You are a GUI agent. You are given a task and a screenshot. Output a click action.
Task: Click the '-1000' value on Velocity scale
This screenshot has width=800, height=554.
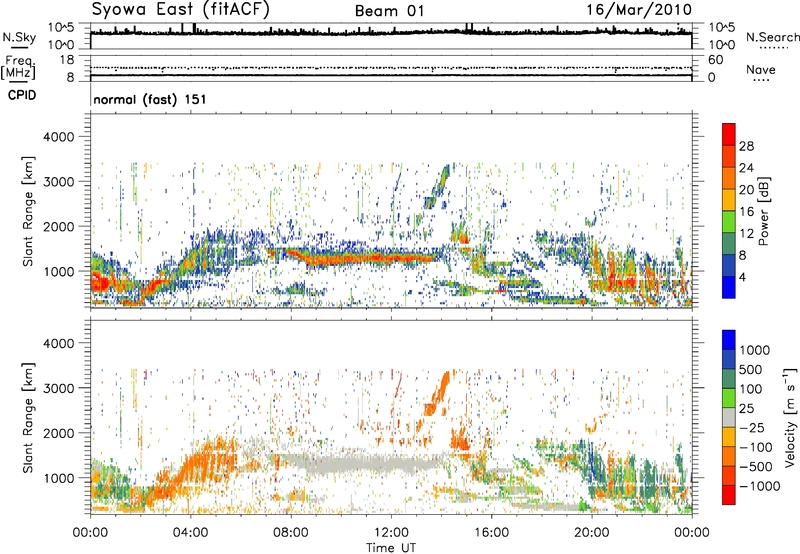click(759, 486)
